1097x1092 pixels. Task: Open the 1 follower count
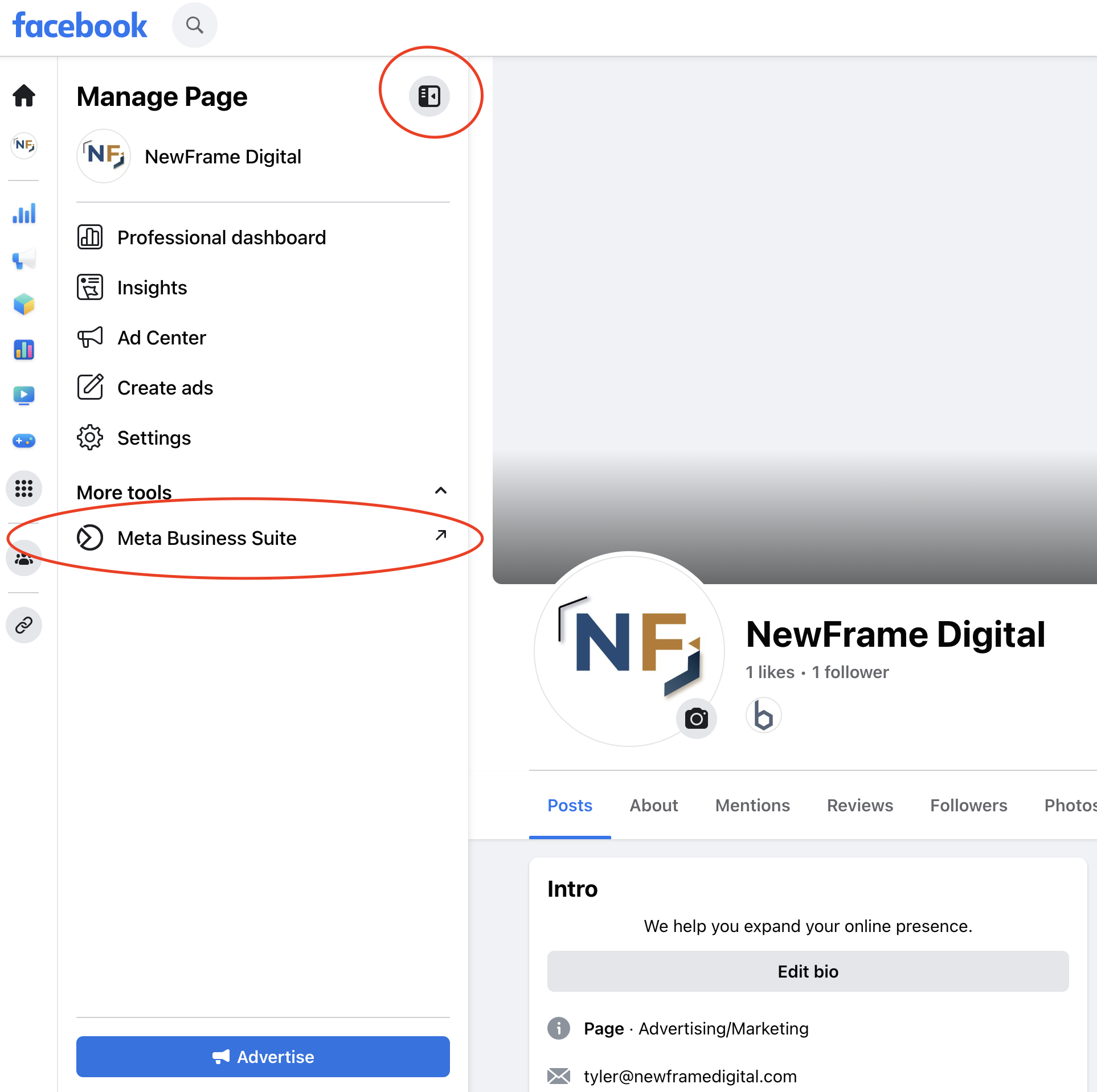[850, 672]
